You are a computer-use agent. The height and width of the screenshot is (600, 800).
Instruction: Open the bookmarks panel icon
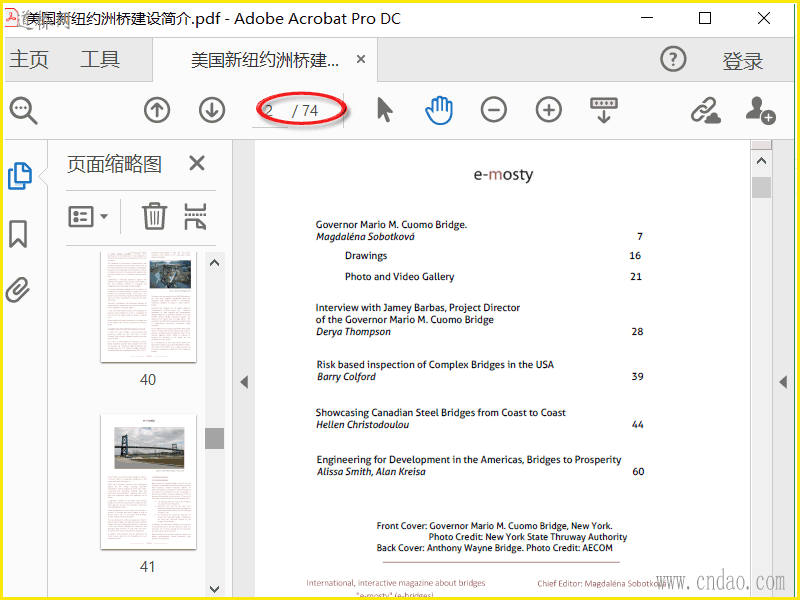click(x=18, y=234)
